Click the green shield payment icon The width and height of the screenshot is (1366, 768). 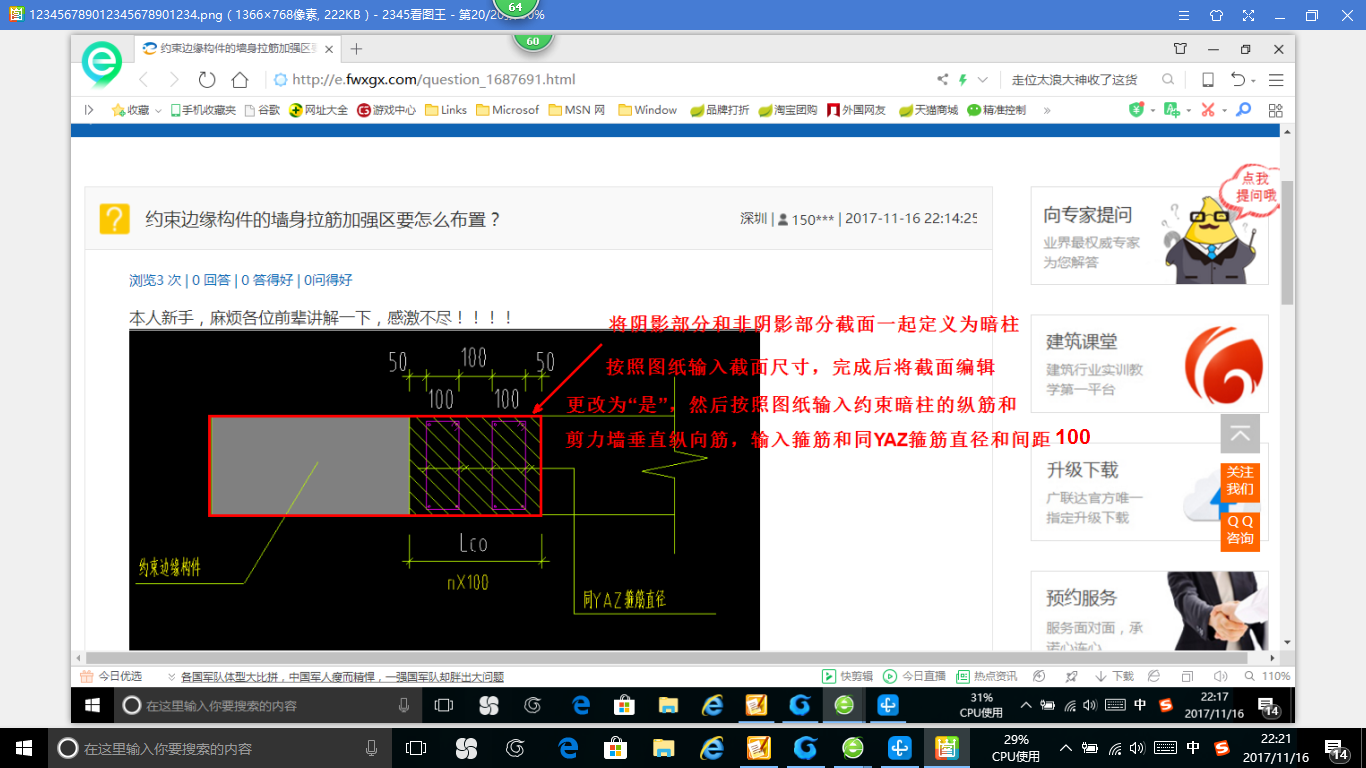coord(1137,110)
